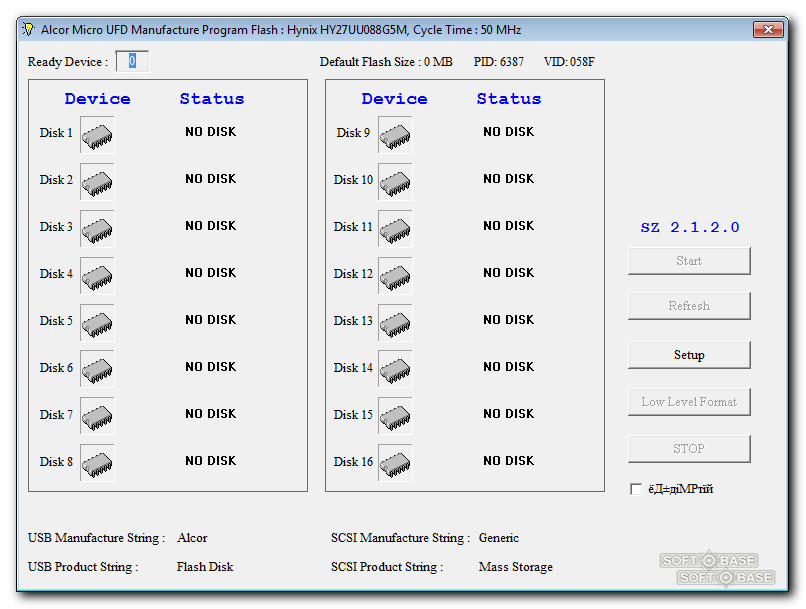Click the Disk 15 chip icon
The image size is (806, 609).
tap(395, 416)
